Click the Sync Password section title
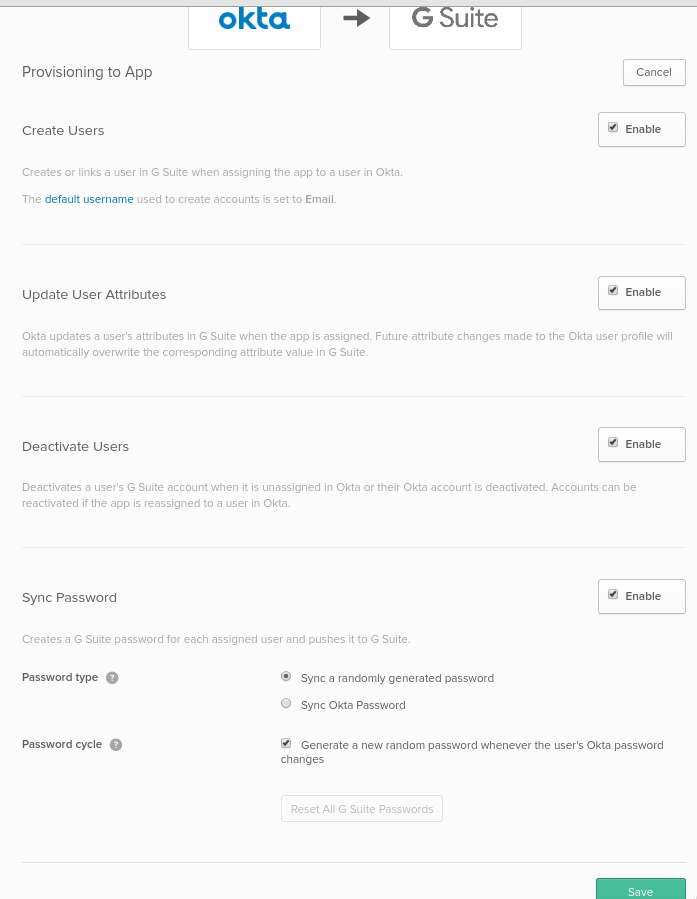This screenshot has height=899, width=697. [69, 597]
